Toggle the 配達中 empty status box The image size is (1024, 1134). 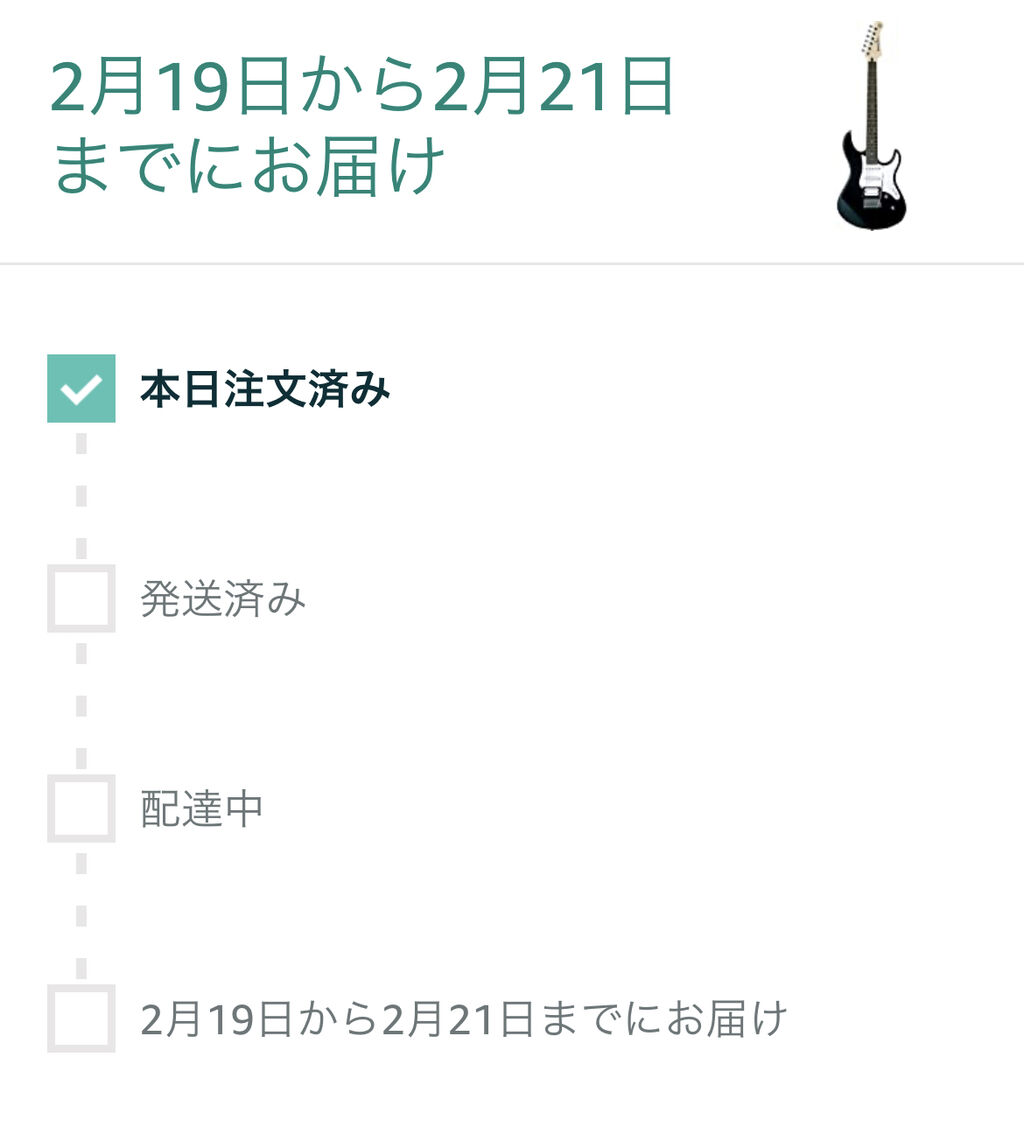(81, 808)
